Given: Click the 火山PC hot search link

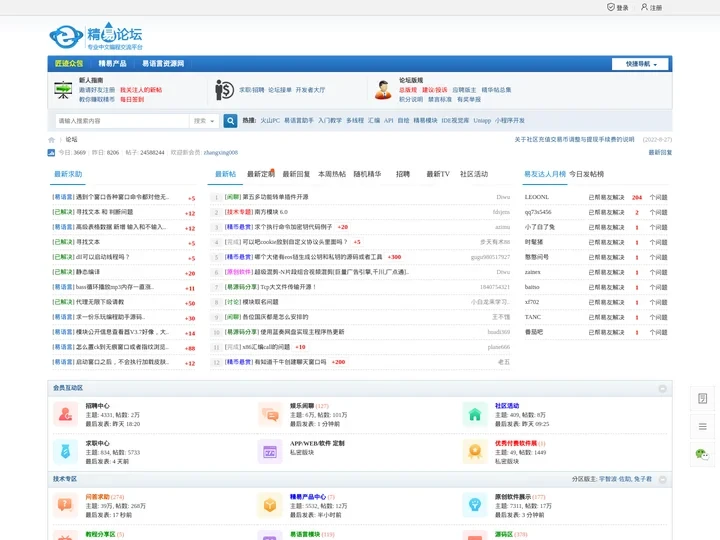Looking at the screenshot, I should pyautogui.click(x=270, y=120).
